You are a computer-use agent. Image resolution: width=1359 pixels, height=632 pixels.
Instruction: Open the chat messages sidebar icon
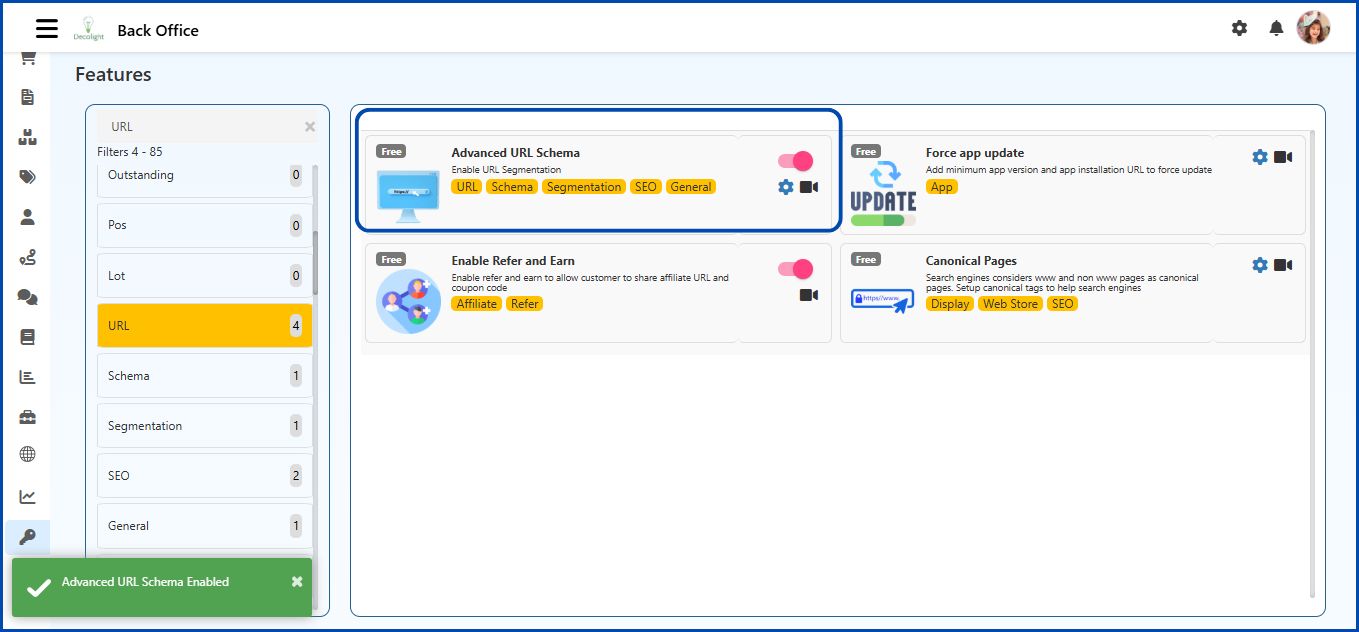click(27, 295)
